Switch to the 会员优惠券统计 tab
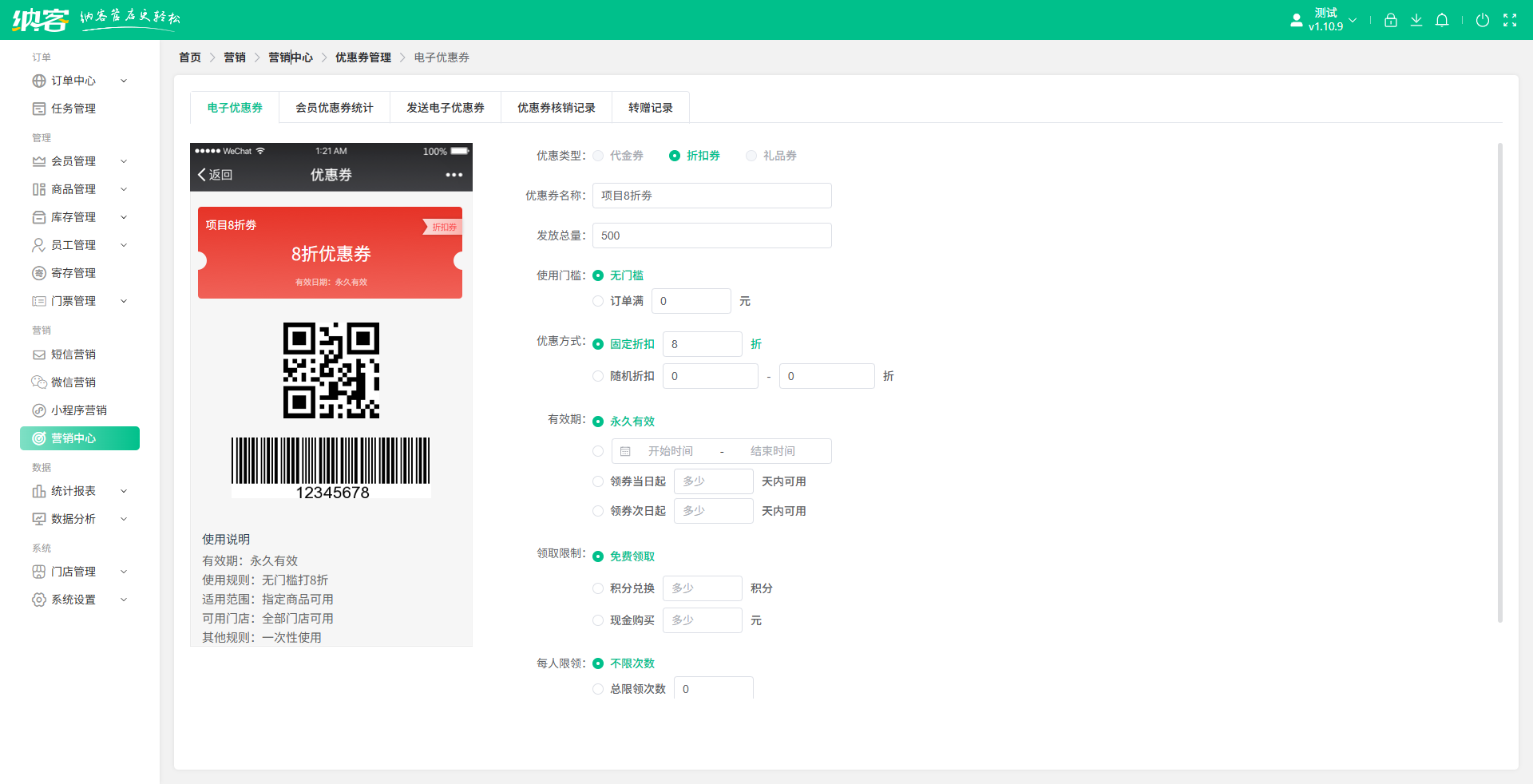This screenshot has height=784, width=1533. 335,108
